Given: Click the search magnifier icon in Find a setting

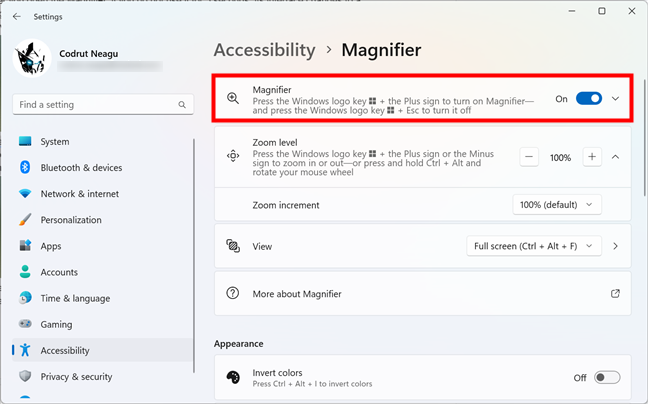Looking at the screenshot, I should (182, 105).
